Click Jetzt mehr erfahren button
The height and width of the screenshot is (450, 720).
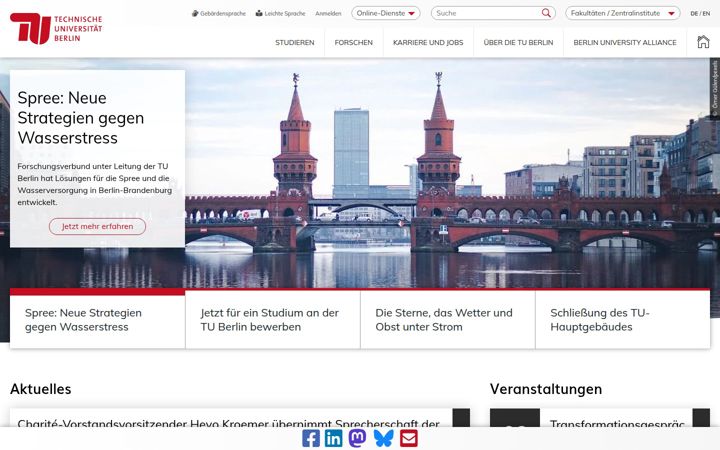click(97, 226)
